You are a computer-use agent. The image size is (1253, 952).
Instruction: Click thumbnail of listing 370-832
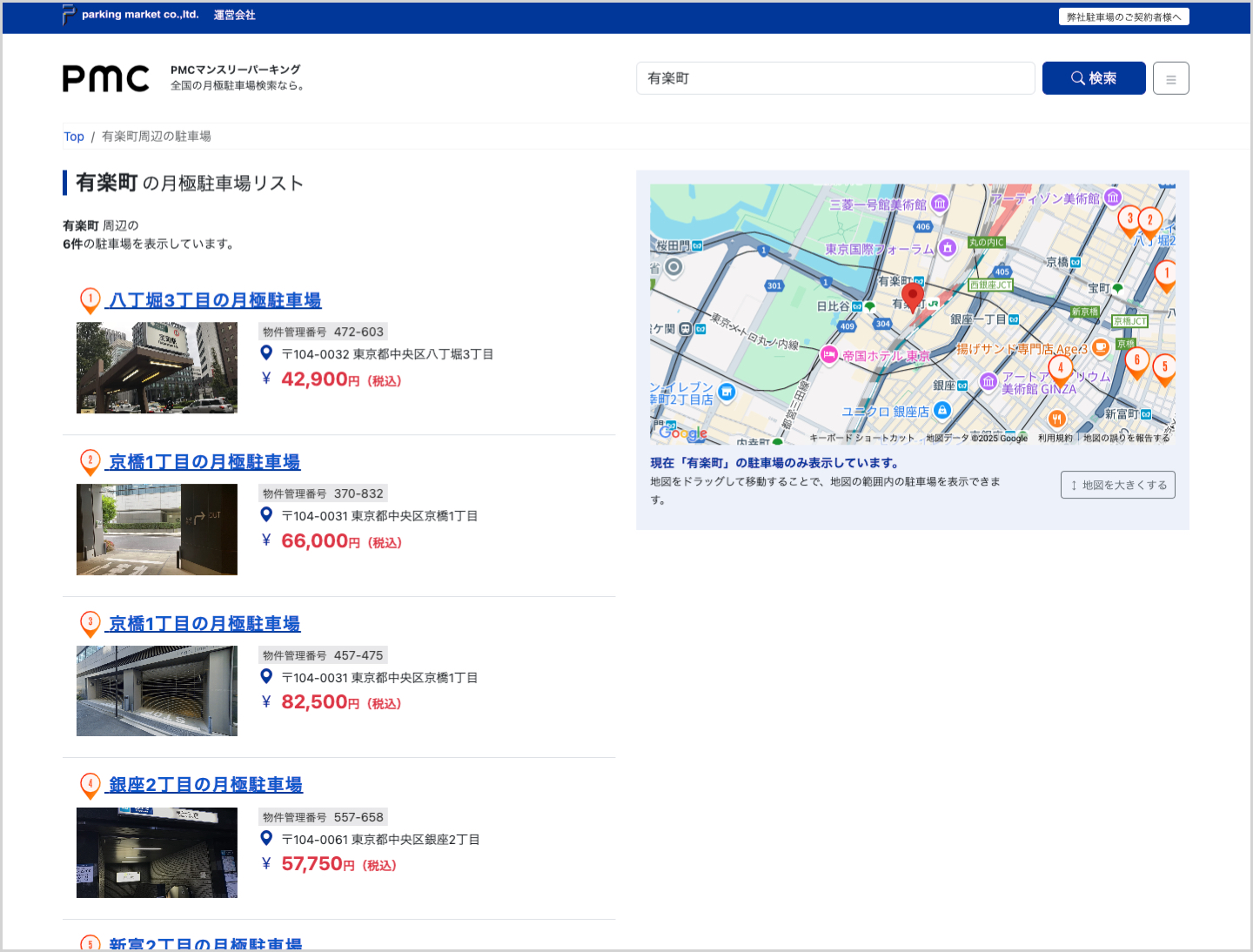(157, 529)
